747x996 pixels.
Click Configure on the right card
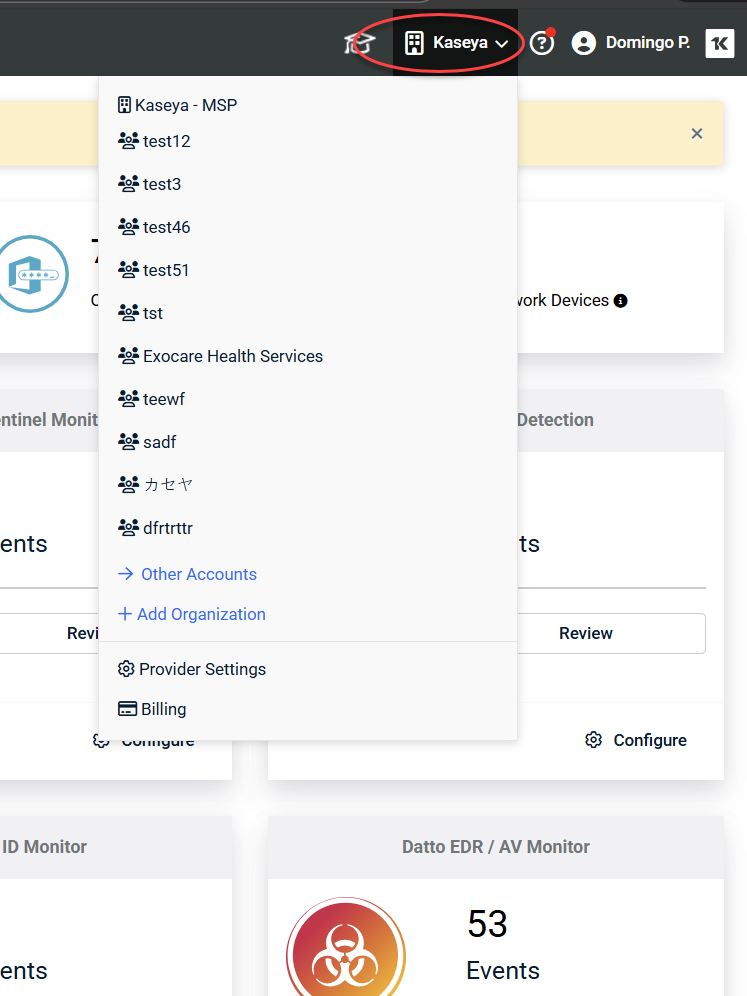pyautogui.click(x=636, y=740)
